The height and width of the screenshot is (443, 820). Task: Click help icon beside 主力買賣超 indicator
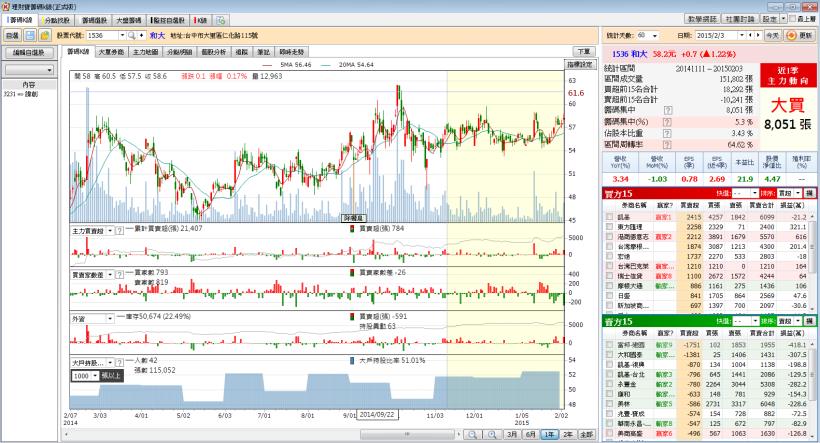[120, 229]
